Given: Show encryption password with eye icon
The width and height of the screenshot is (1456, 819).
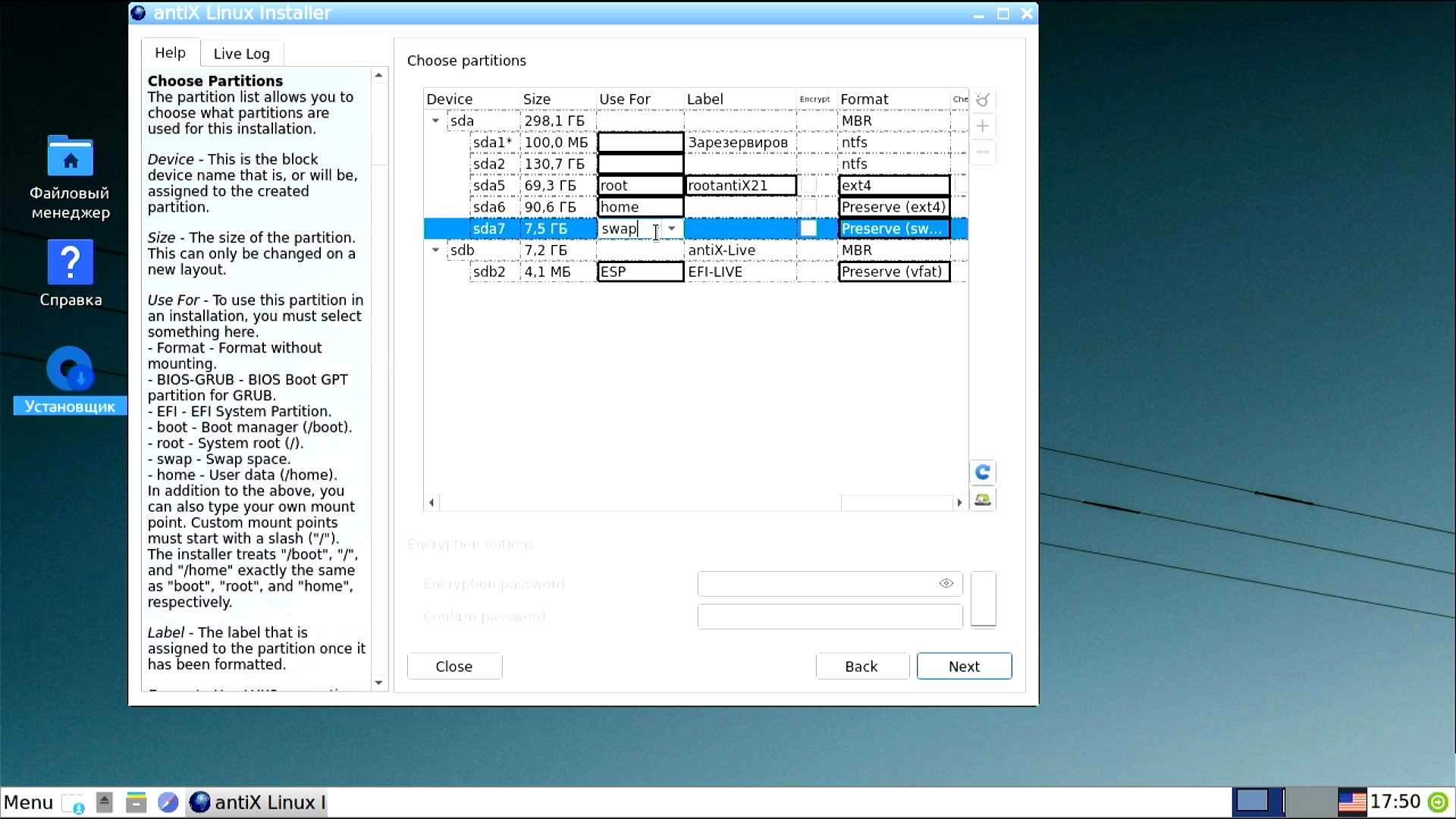Looking at the screenshot, I should point(946,583).
